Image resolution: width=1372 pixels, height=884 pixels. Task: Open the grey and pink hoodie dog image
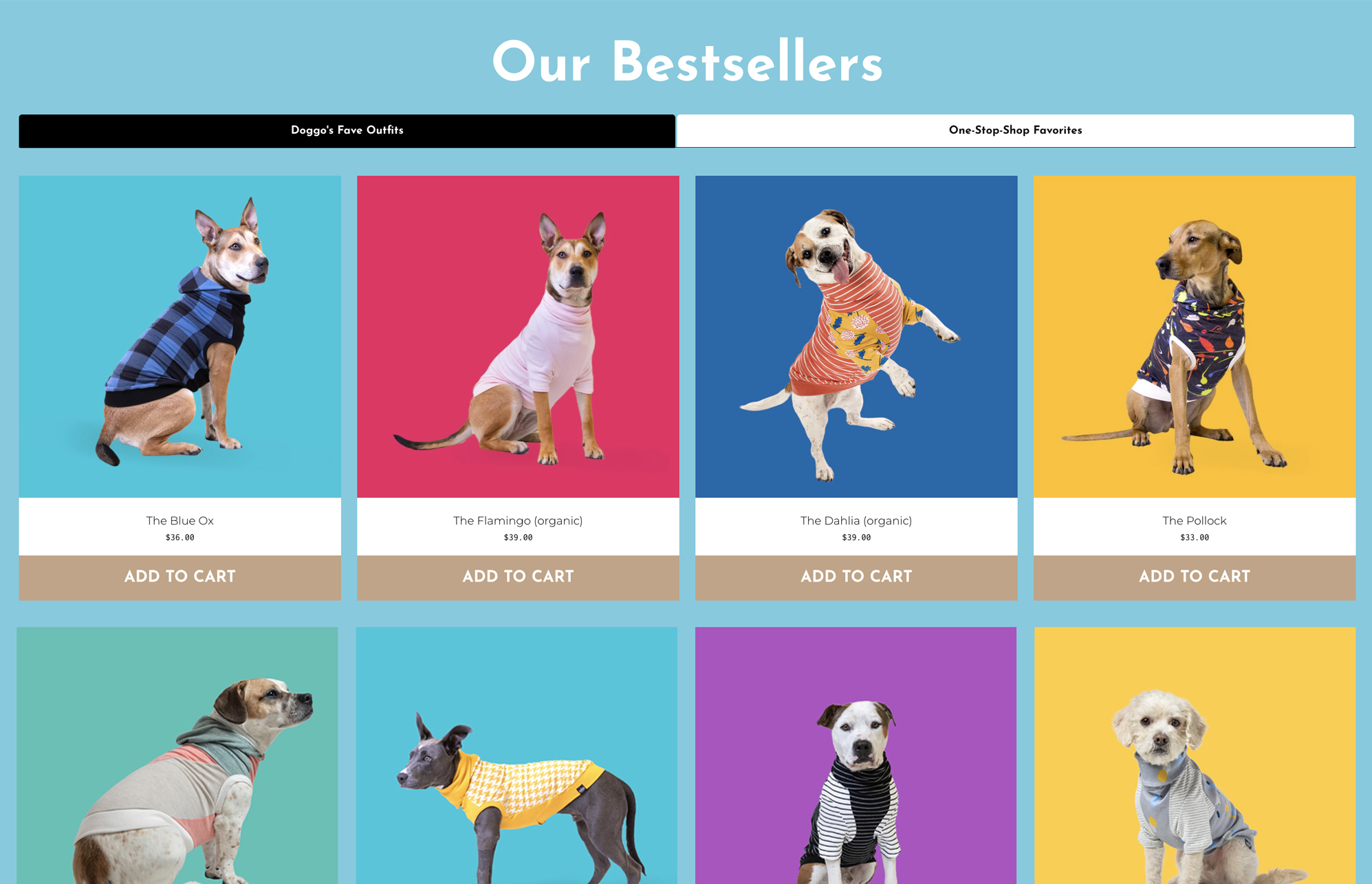pyautogui.click(x=177, y=755)
